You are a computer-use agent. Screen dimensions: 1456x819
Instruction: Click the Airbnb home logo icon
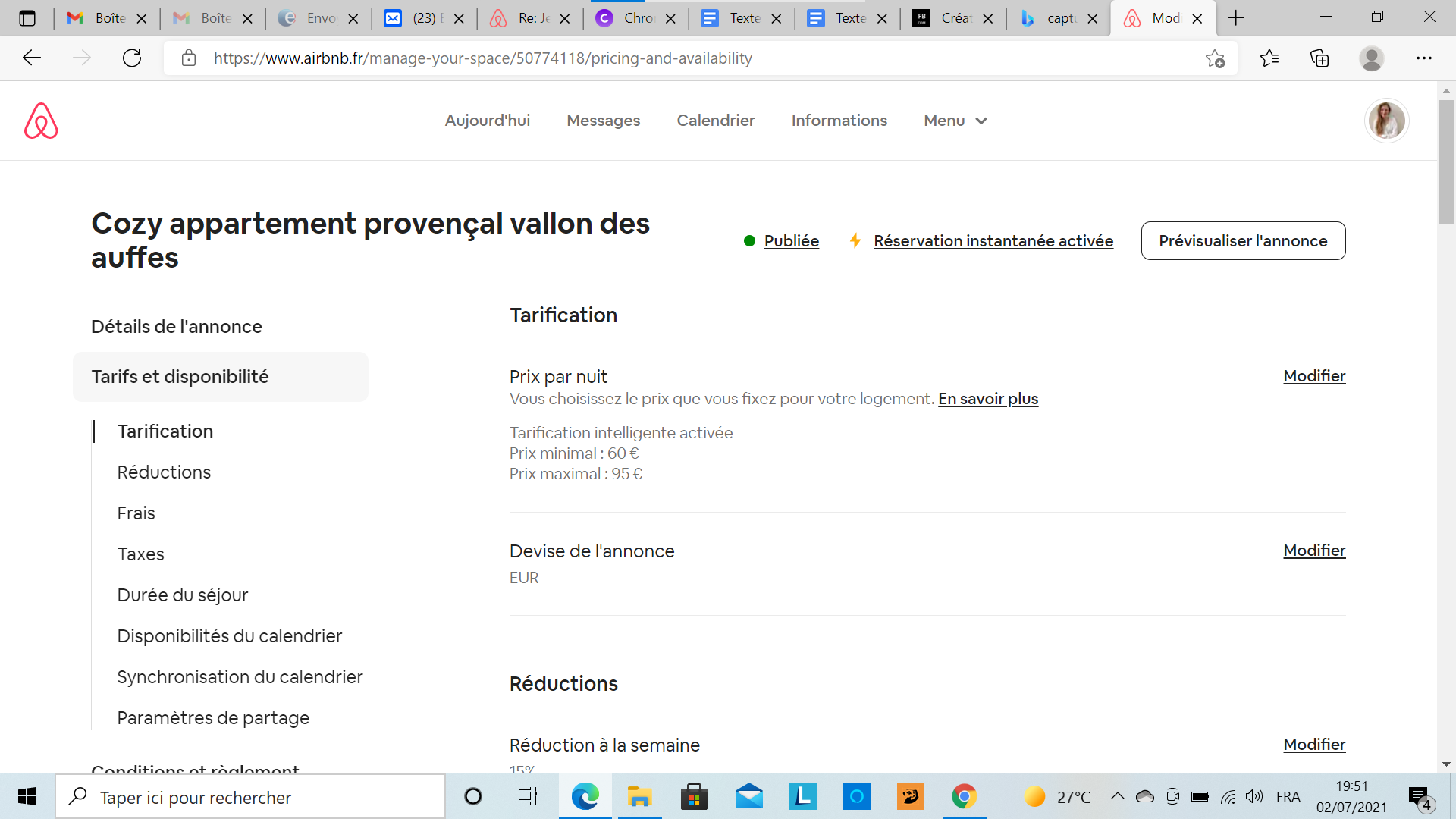point(40,121)
